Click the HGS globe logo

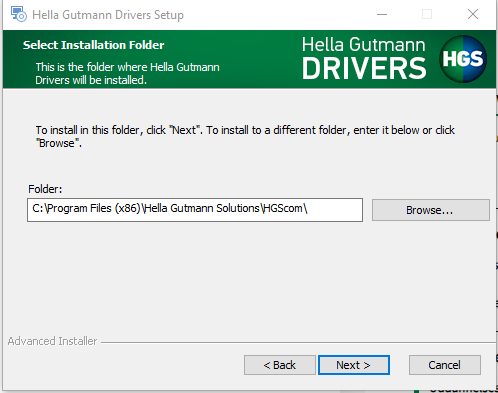click(463, 59)
